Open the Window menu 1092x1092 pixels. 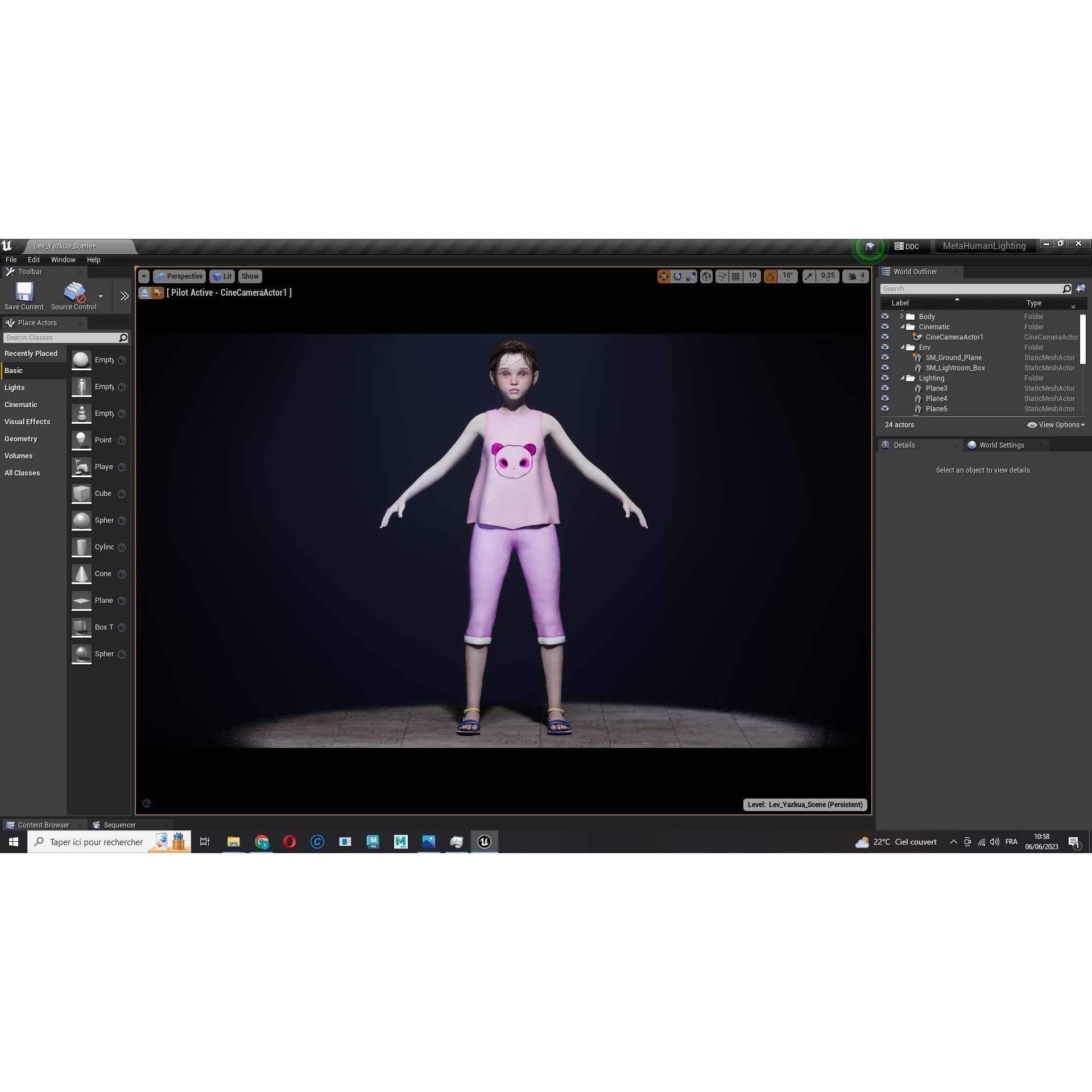(63, 259)
